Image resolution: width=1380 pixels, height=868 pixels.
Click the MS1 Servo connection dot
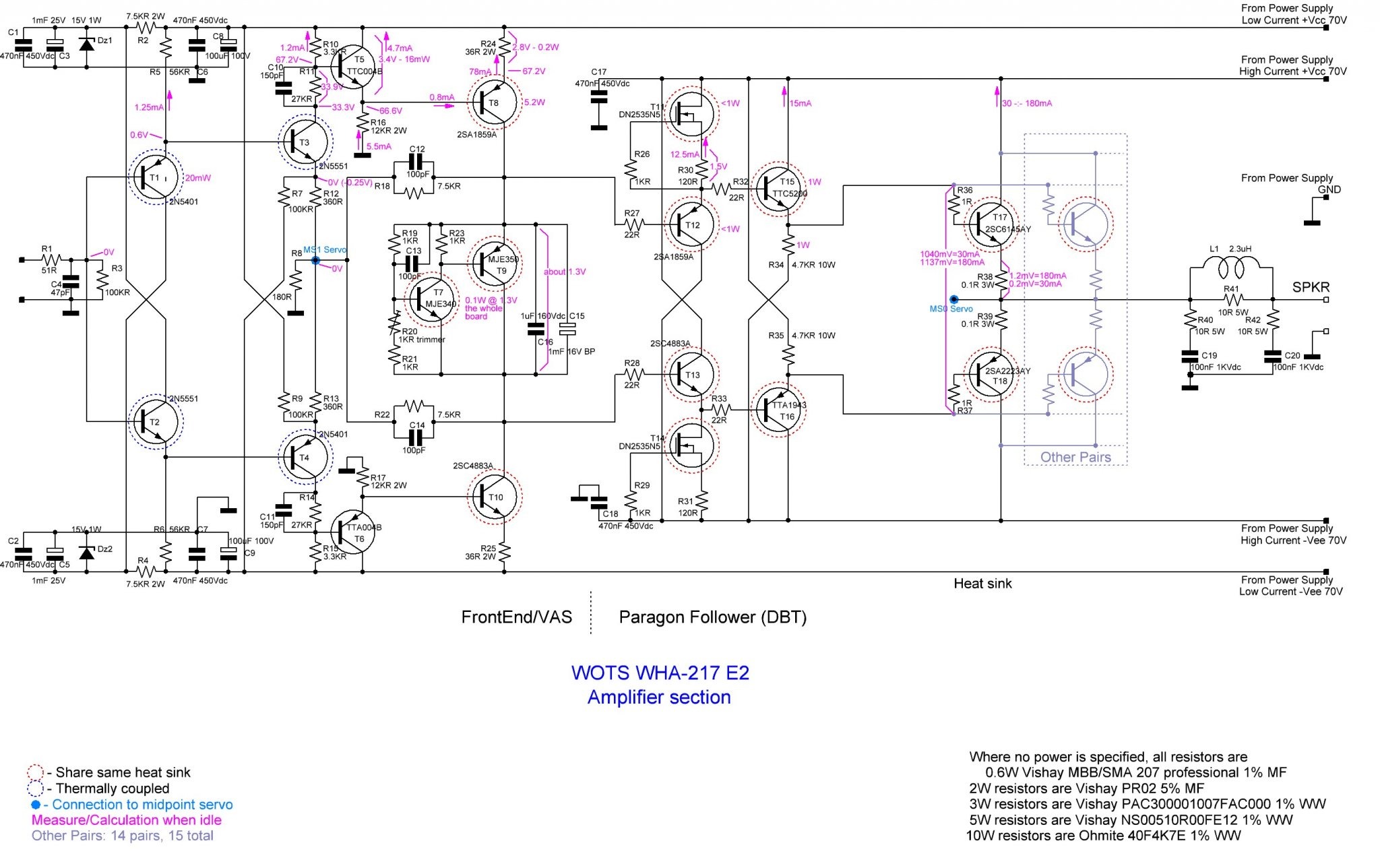pos(315,260)
